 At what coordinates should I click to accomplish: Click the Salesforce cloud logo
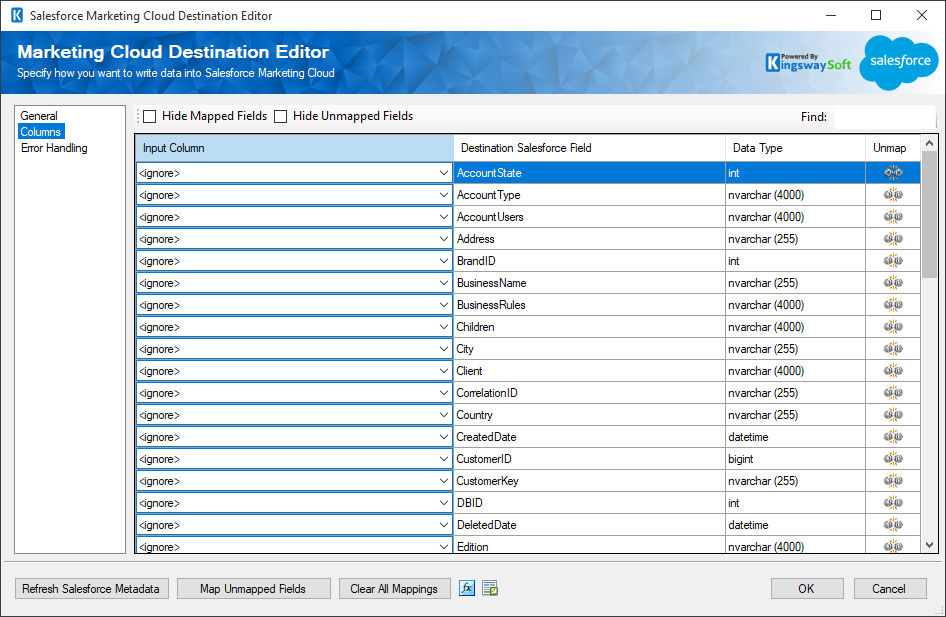tap(899, 62)
